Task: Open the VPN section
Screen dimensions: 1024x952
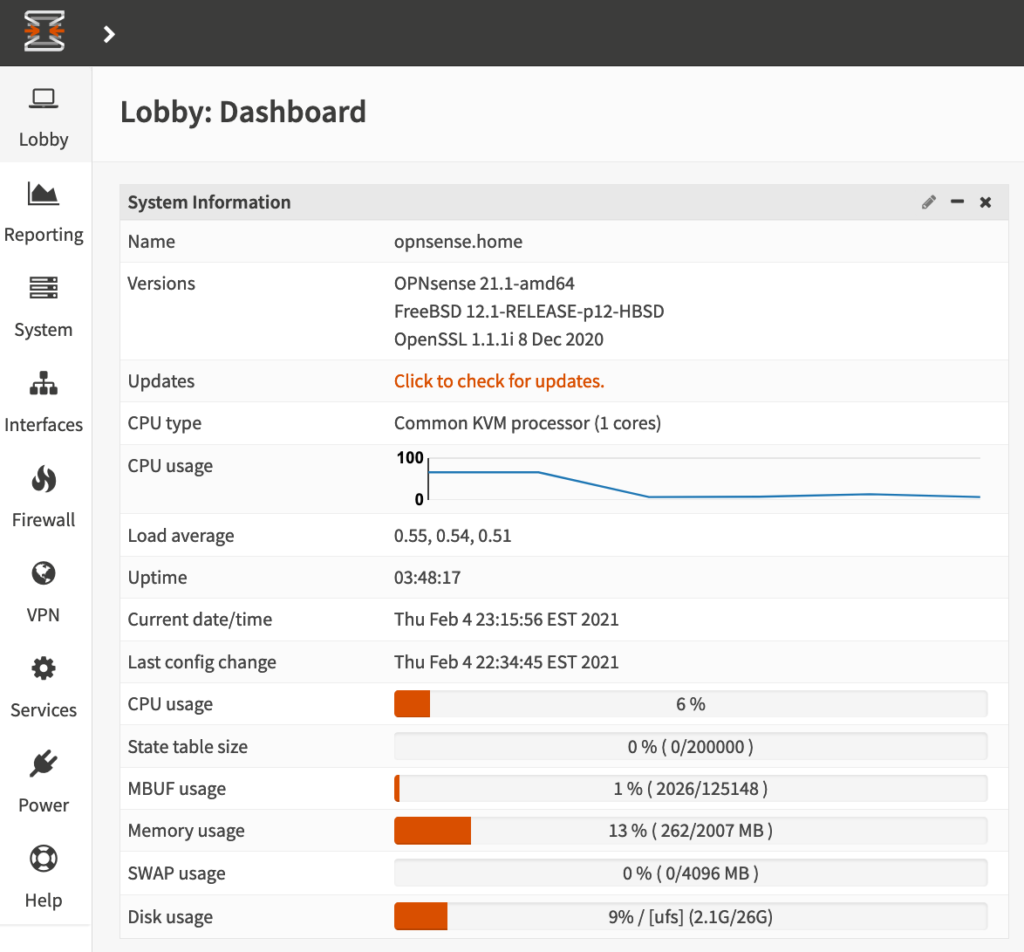Action: [x=44, y=592]
